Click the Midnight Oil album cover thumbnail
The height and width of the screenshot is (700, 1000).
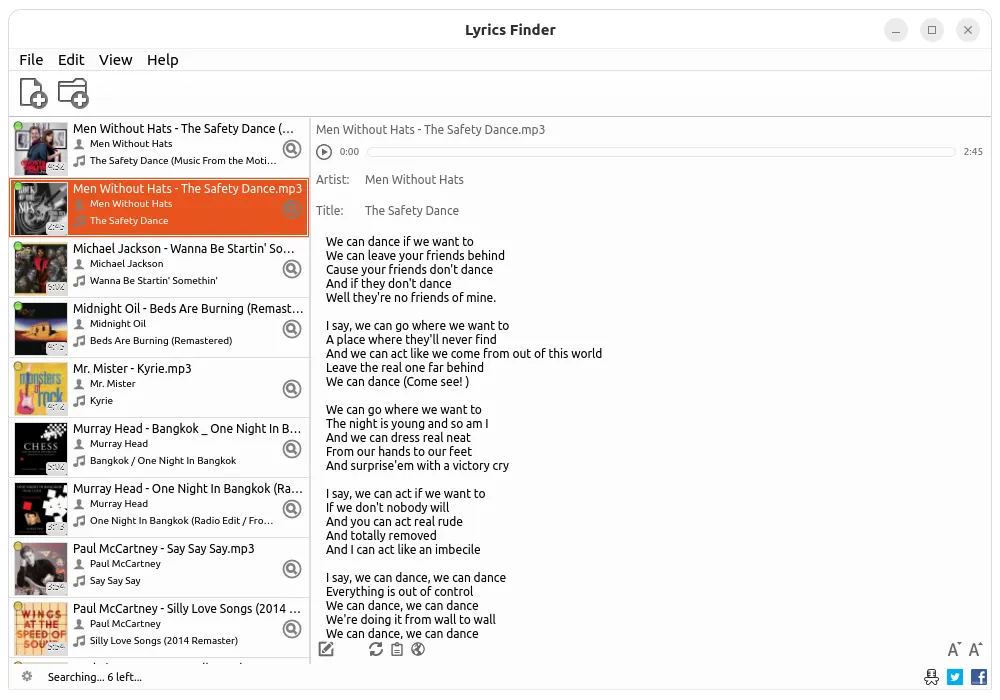click(x=41, y=329)
